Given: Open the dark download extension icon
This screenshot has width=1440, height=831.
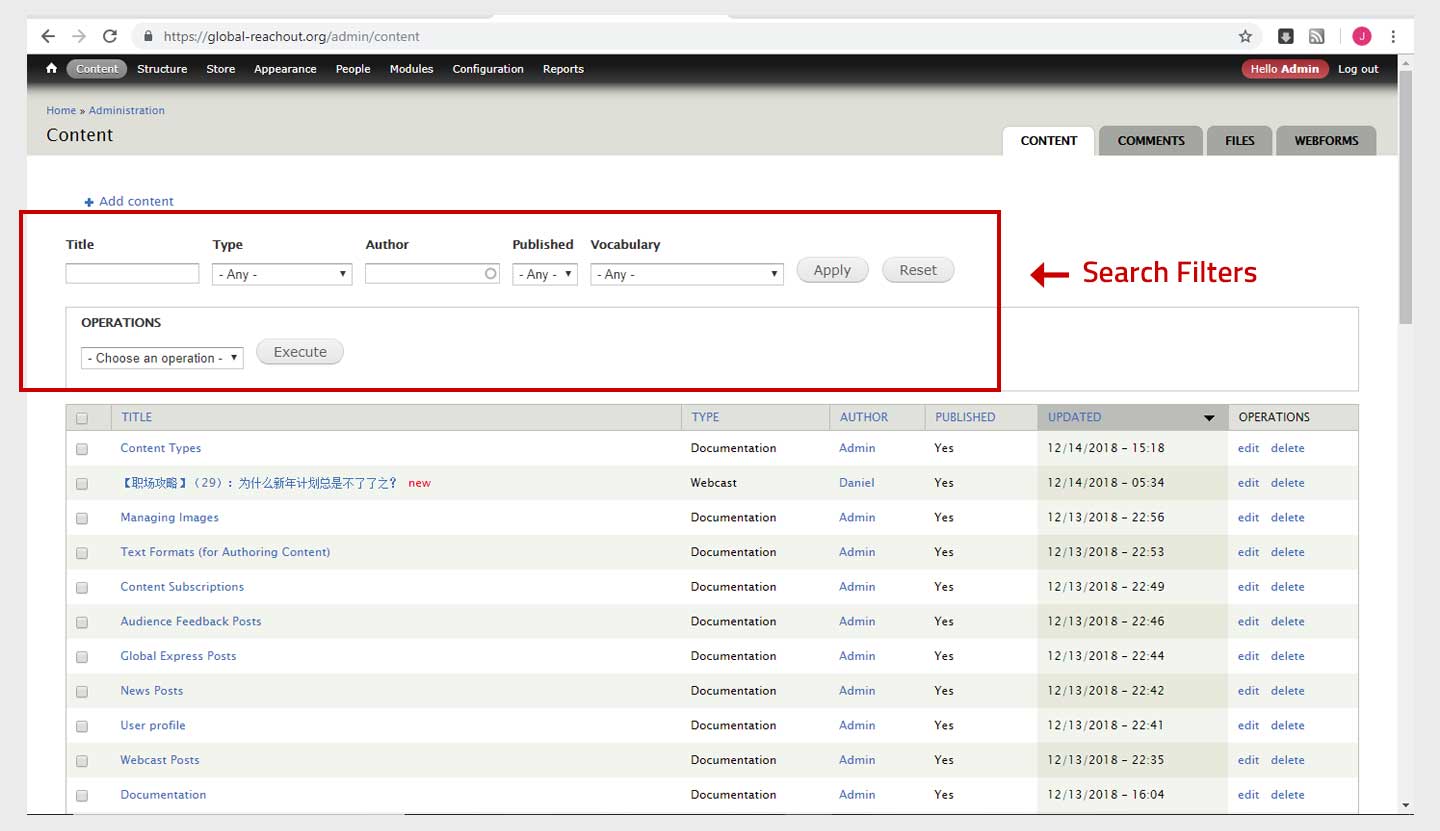Looking at the screenshot, I should pyautogui.click(x=1286, y=36).
